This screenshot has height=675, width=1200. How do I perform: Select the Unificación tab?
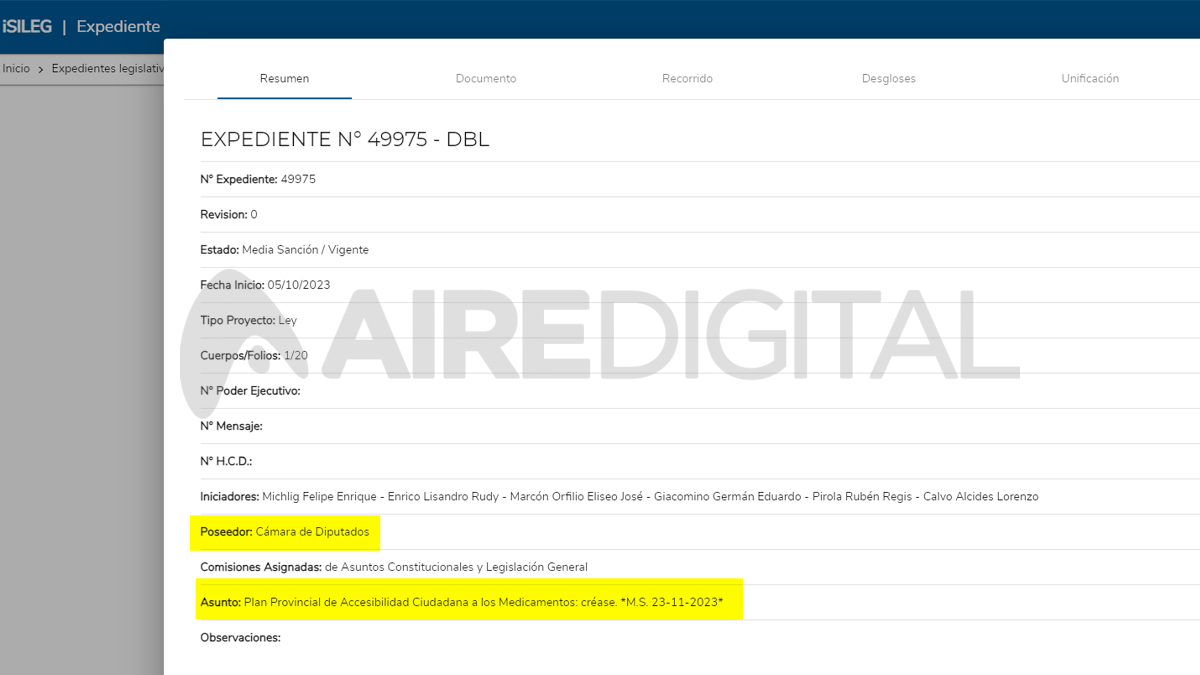click(x=1090, y=78)
